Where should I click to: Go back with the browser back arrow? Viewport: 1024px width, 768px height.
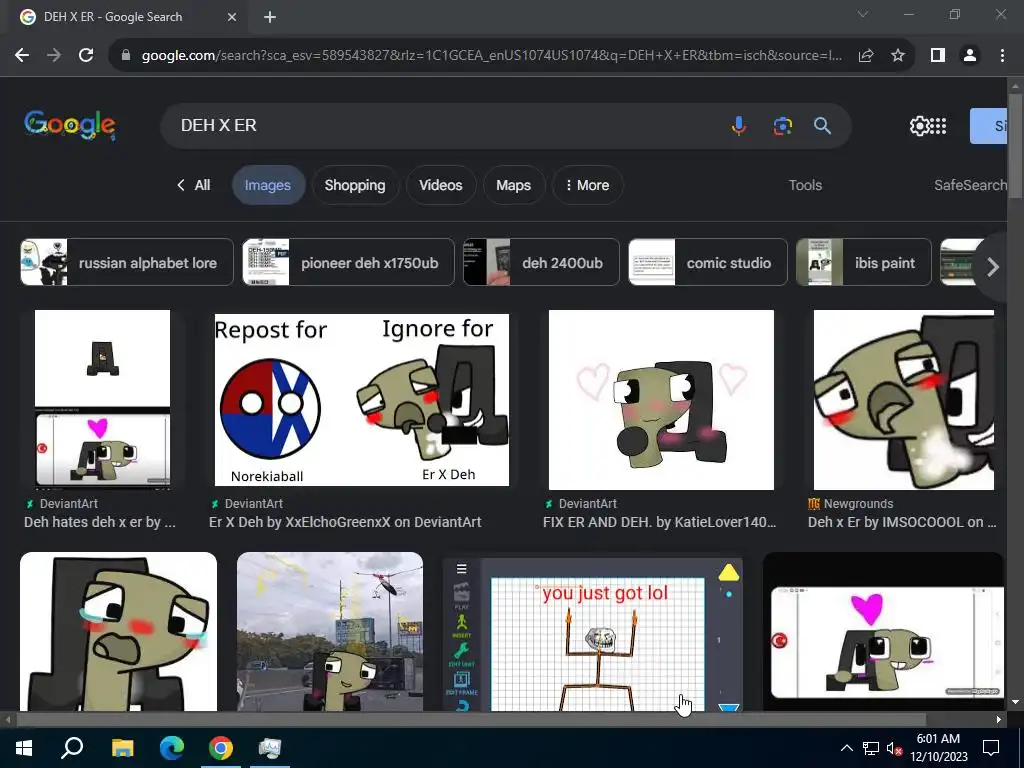(22, 56)
